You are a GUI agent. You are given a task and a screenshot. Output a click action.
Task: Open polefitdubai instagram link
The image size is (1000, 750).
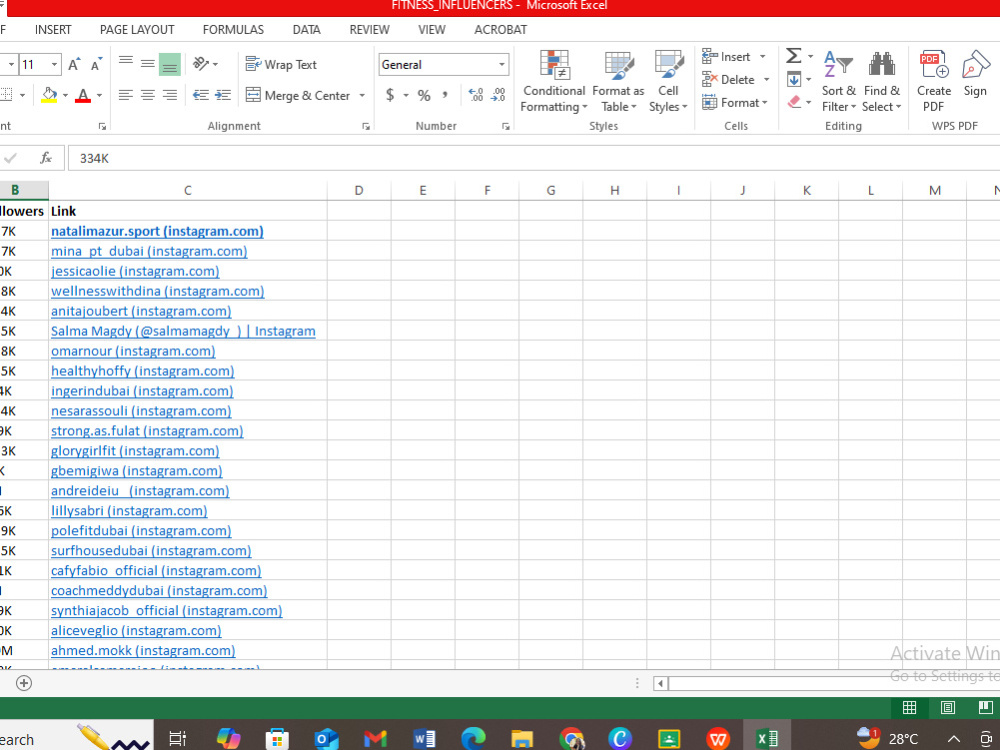coord(141,531)
